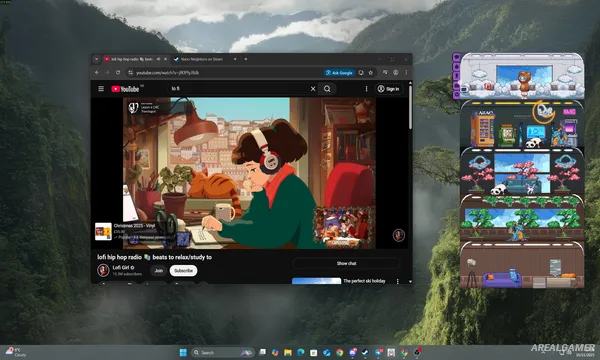
Task: Open Copilot from the taskbar
Action: click(x=275, y=352)
